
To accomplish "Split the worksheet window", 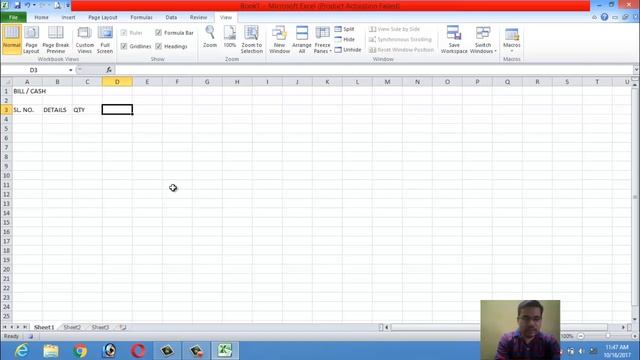I will pyautogui.click(x=344, y=29).
